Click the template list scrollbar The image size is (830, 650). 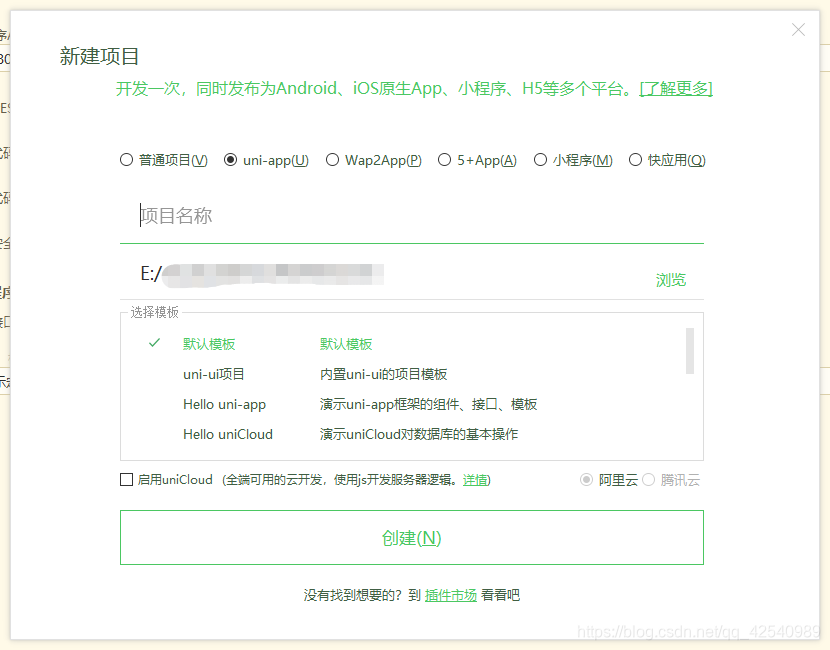[690, 351]
